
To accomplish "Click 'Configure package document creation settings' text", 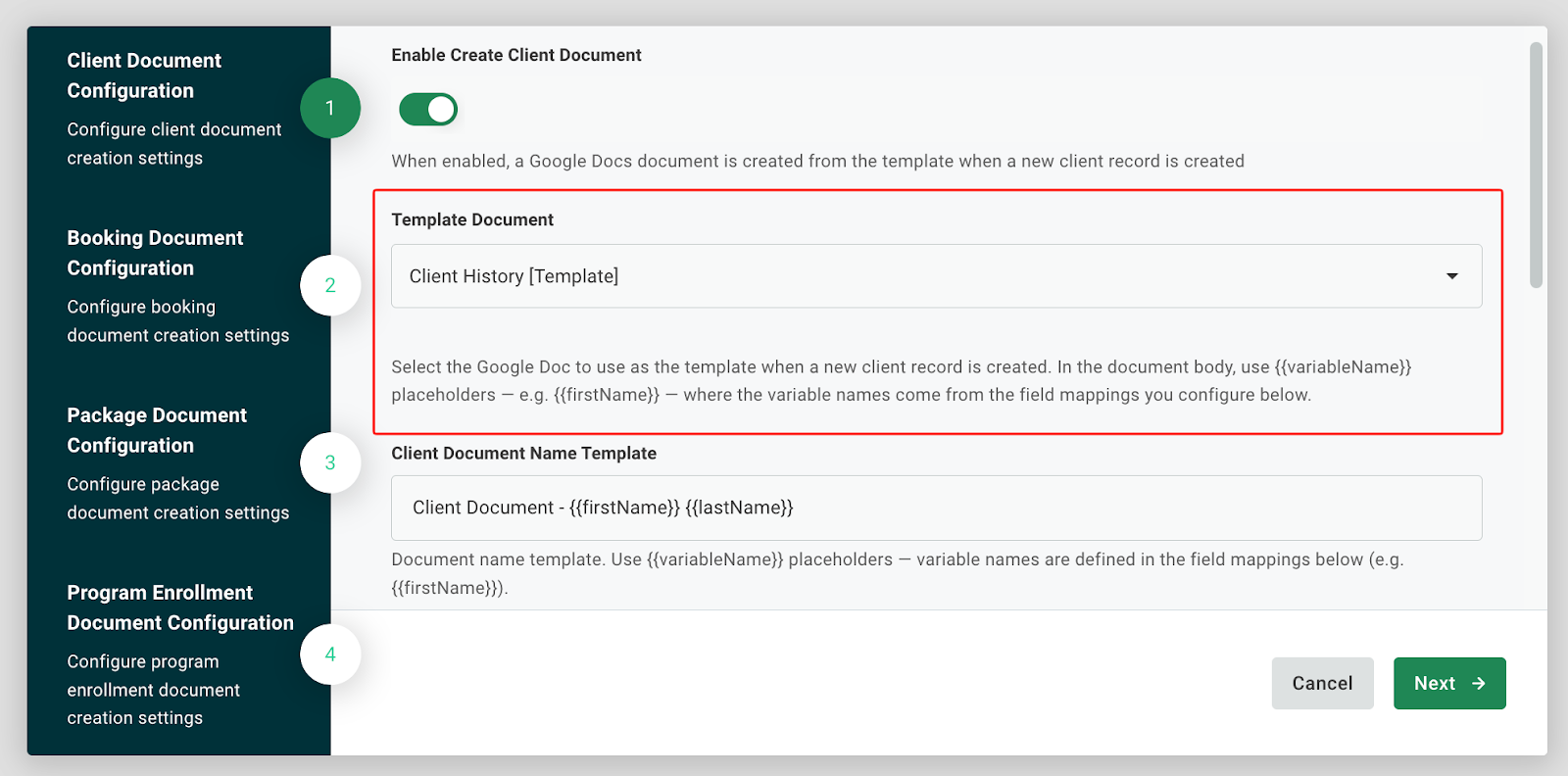I will (x=177, y=499).
